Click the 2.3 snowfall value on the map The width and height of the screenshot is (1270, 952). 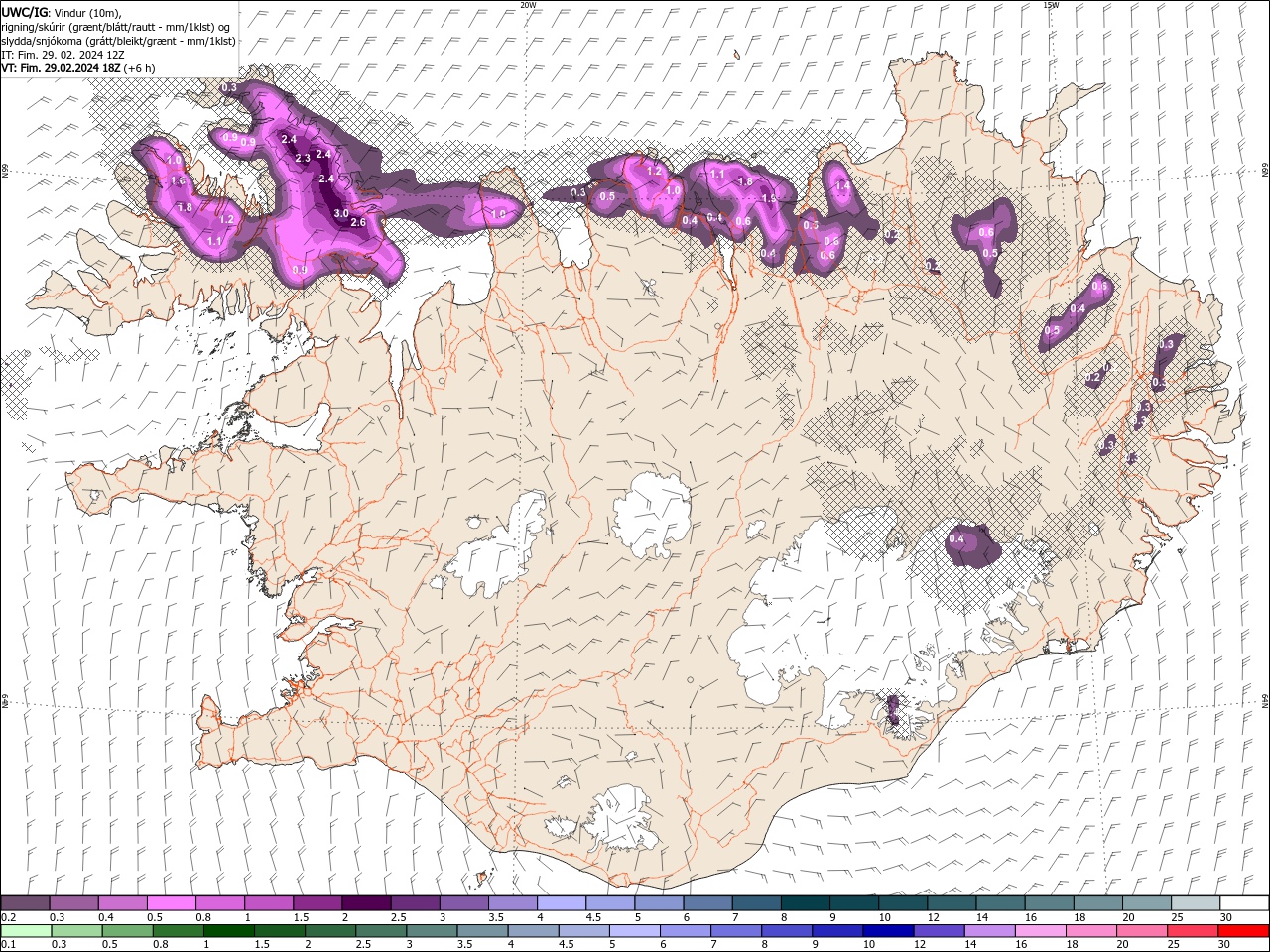[303, 159]
